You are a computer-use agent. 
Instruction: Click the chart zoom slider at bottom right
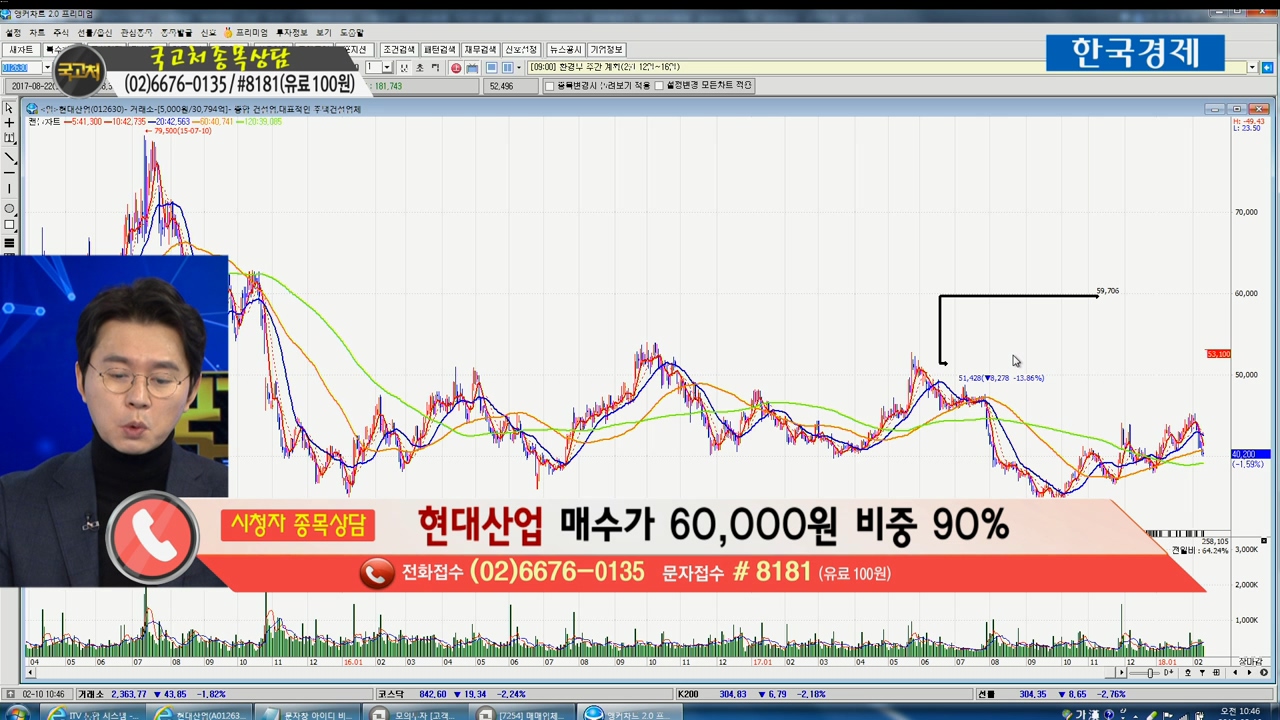coord(1149,673)
